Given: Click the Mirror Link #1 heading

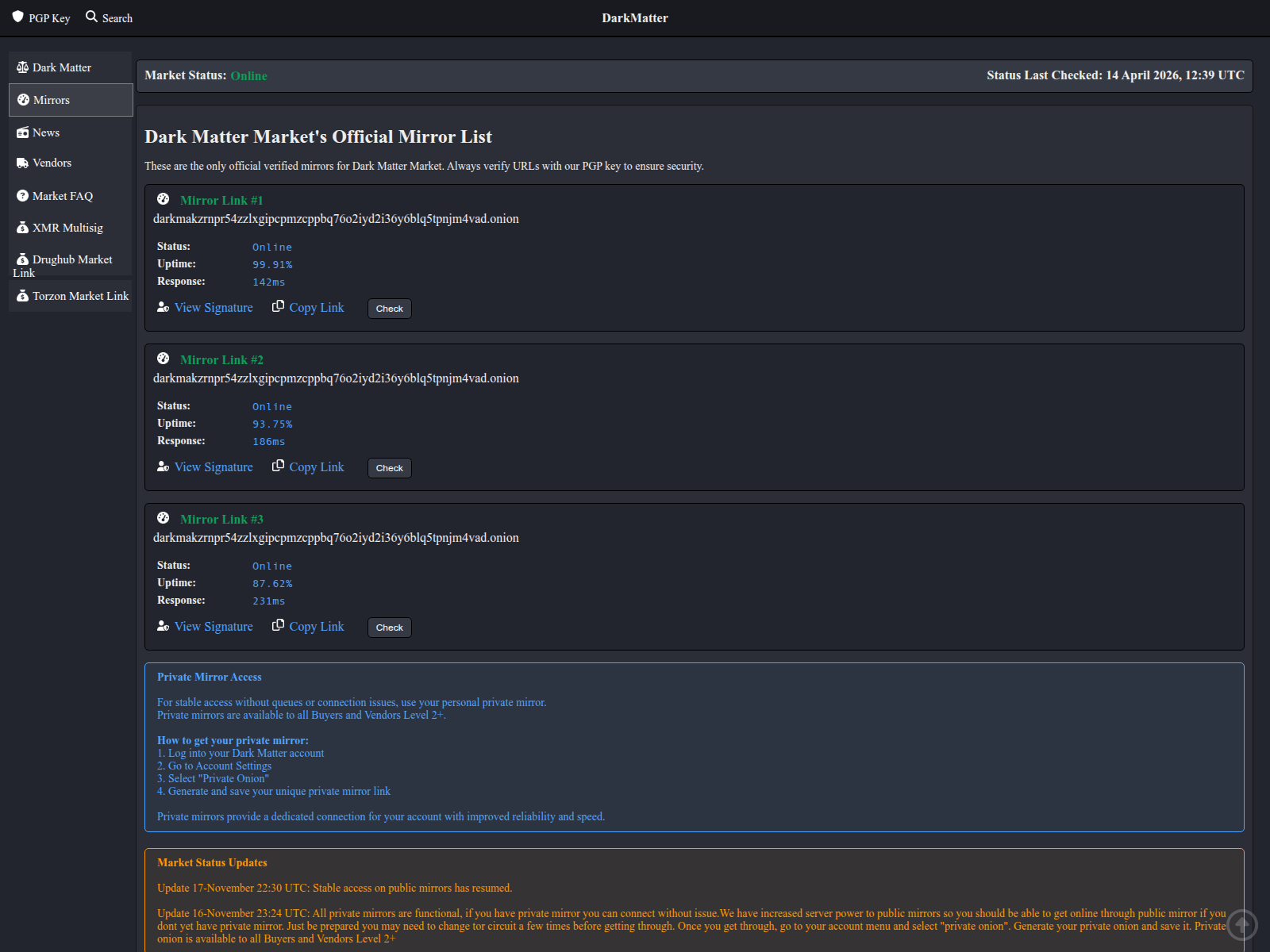Looking at the screenshot, I should click(x=221, y=201).
